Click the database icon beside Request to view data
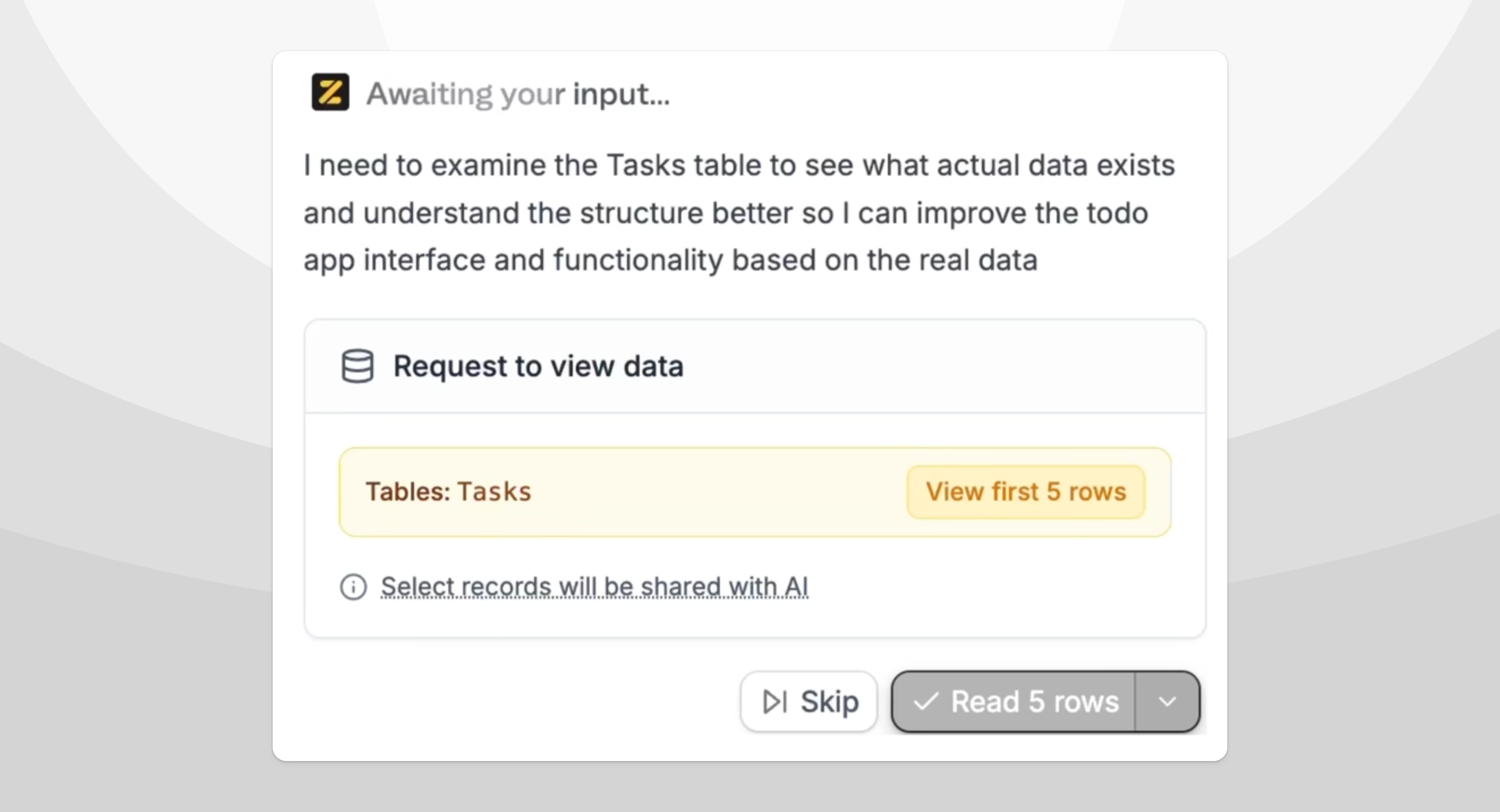 [357, 366]
